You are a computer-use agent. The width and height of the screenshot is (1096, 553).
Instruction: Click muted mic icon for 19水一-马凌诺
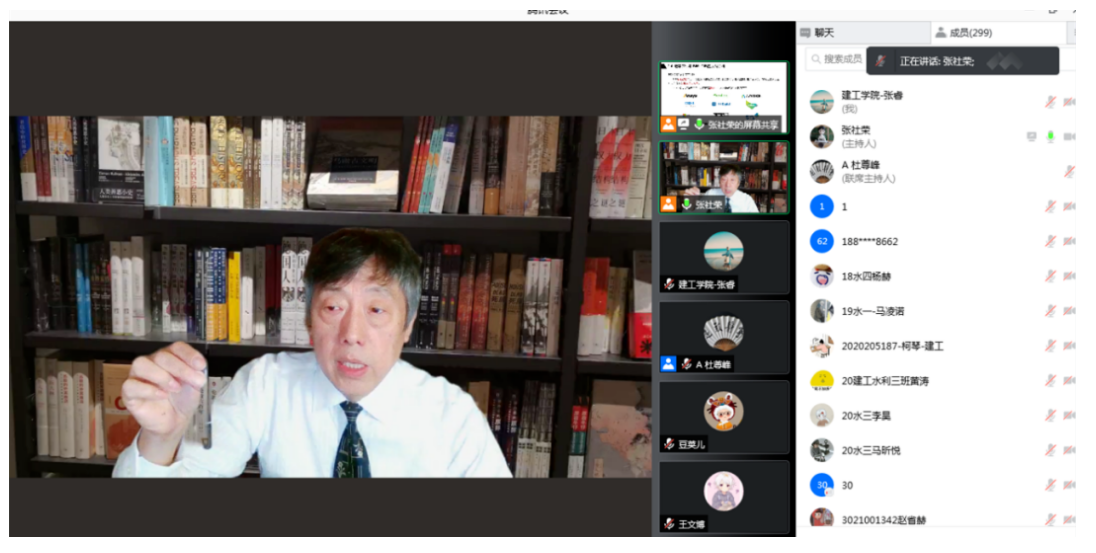click(x=1050, y=311)
